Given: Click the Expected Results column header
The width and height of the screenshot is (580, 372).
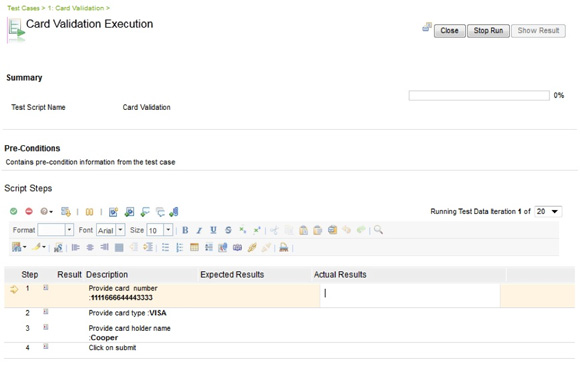Looking at the screenshot, I should tap(232, 275).
